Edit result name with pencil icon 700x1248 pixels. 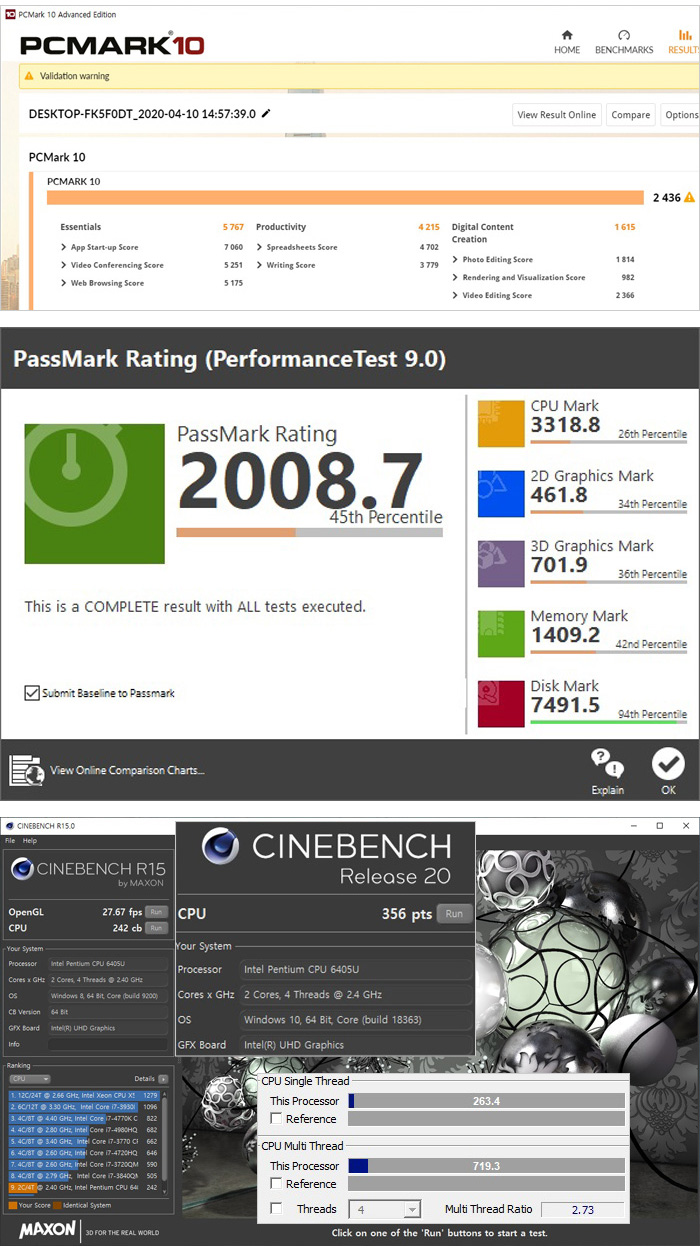(x=266, y=113)
